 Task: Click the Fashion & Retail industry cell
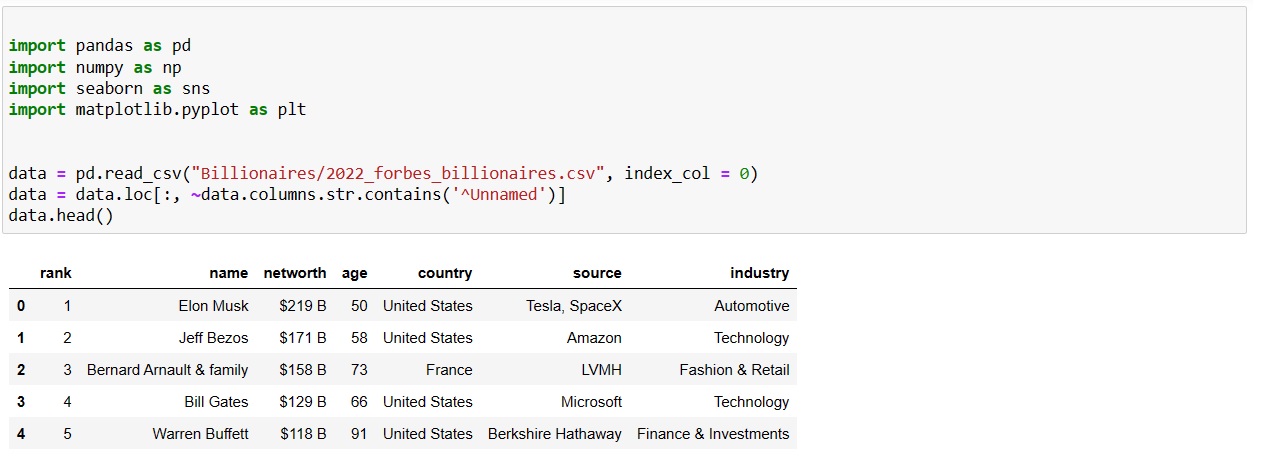(x=735, y=370)
